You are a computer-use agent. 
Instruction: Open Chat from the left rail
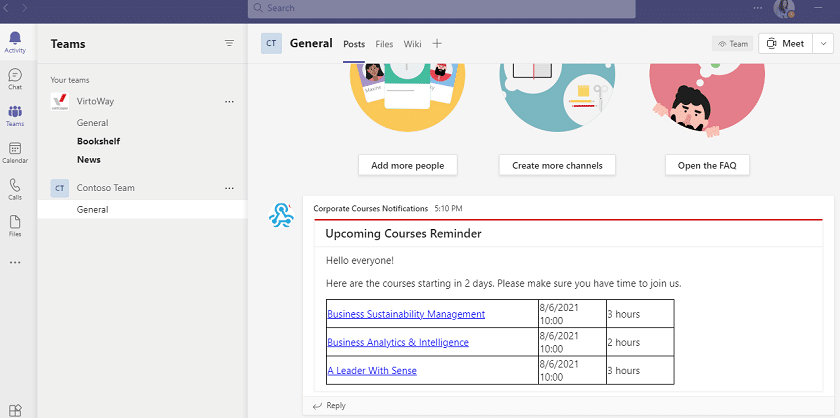coord(15,79)
